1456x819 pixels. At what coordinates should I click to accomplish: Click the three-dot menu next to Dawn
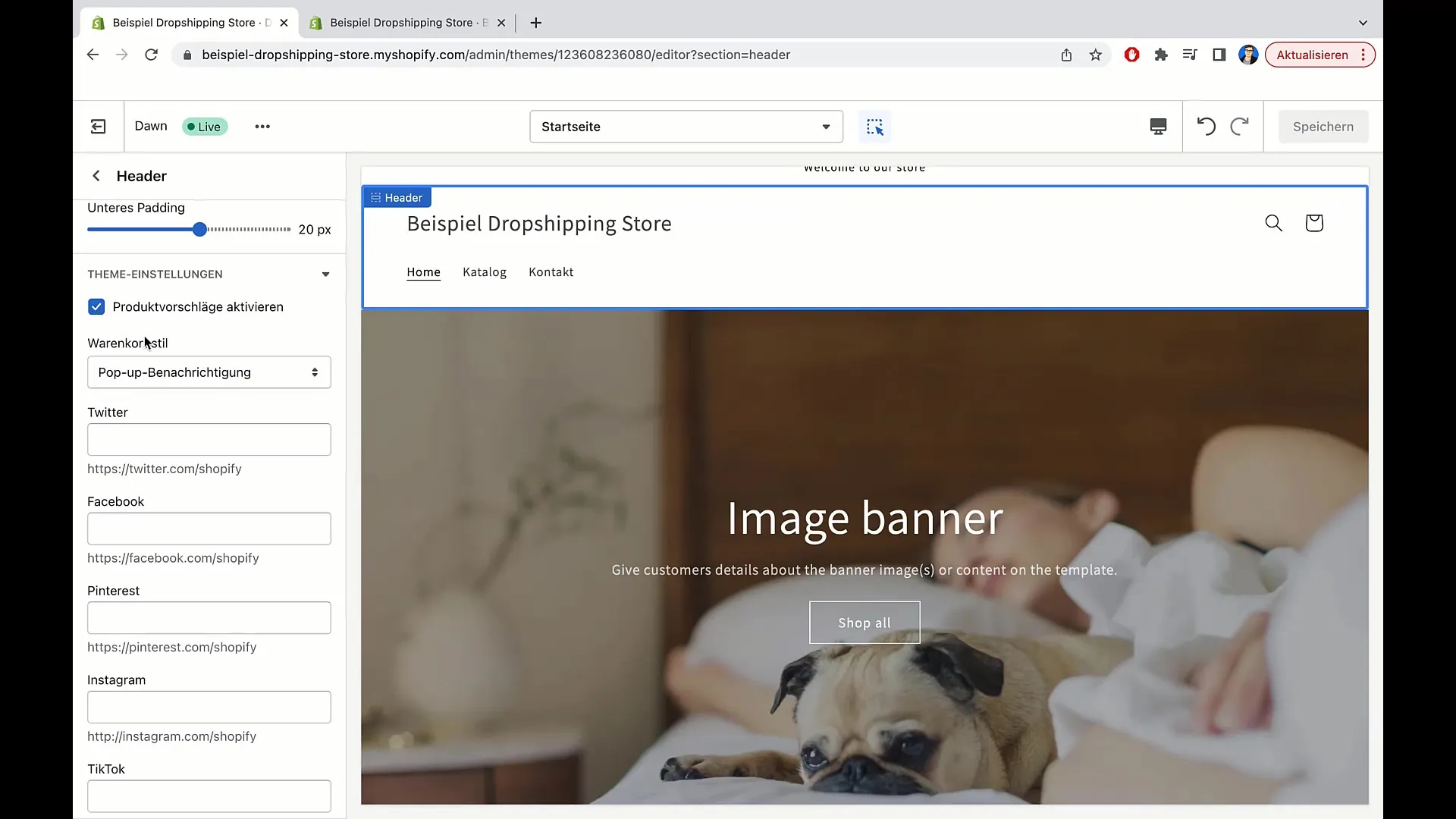(262, 126)
